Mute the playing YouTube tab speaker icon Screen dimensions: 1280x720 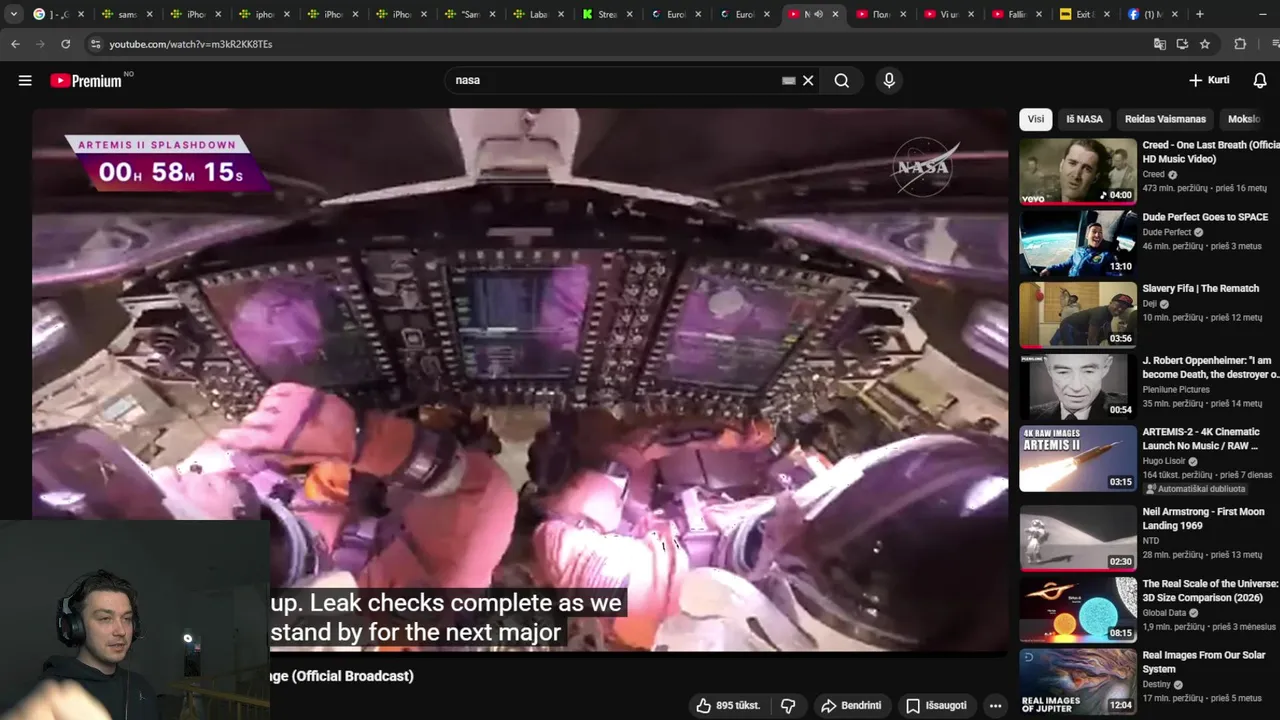point(819,14)
